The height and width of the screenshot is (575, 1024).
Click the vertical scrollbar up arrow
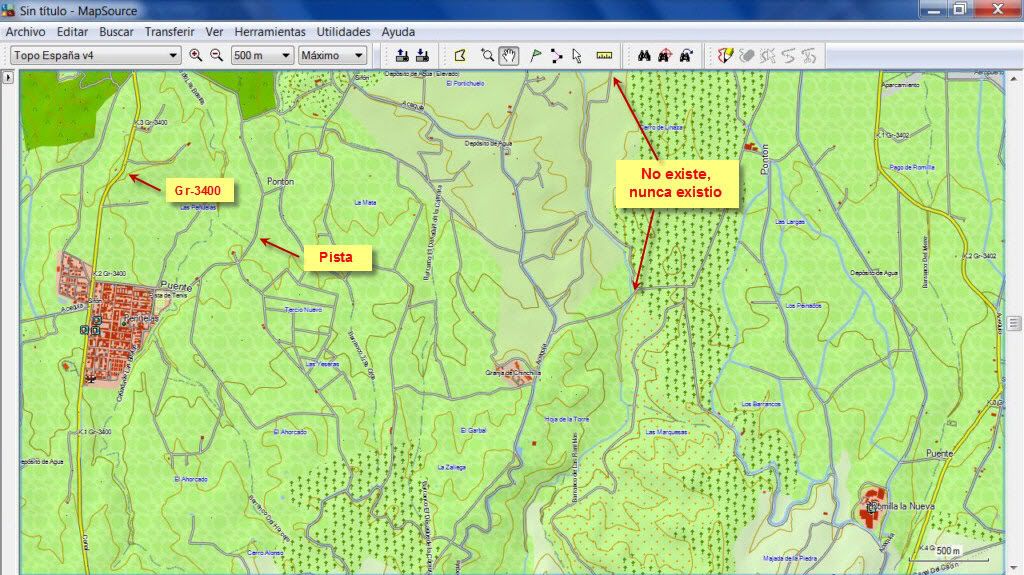coord(1014,78)
